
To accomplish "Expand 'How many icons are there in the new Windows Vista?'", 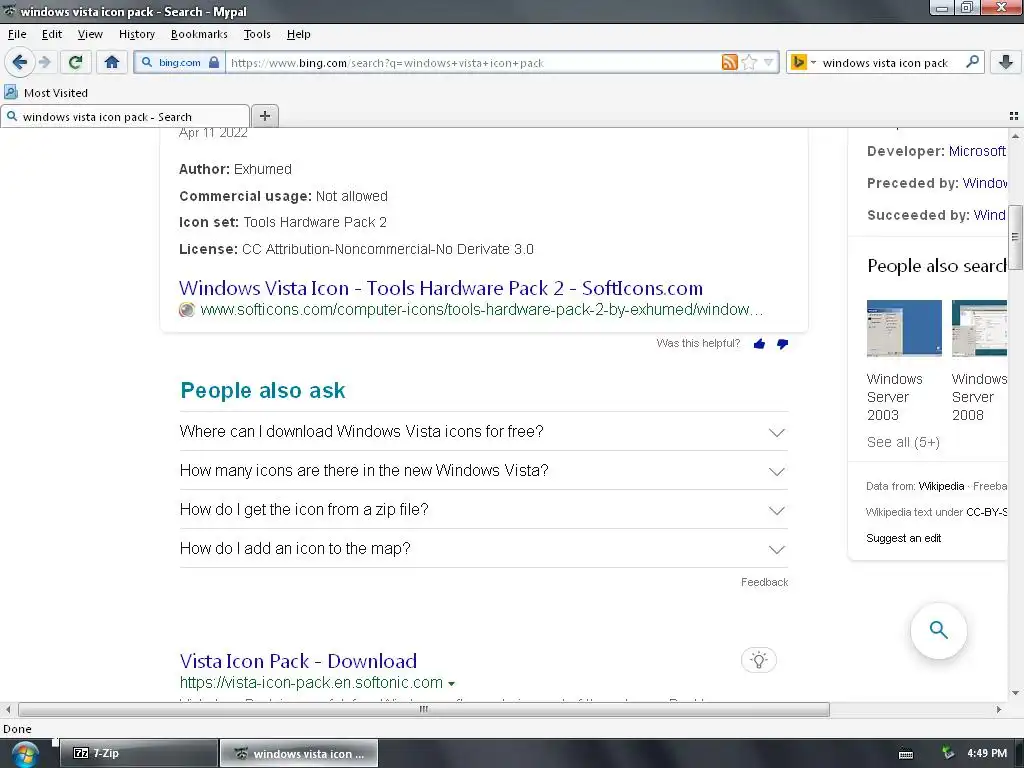I will pyautogui.click(x=484, y=471).
